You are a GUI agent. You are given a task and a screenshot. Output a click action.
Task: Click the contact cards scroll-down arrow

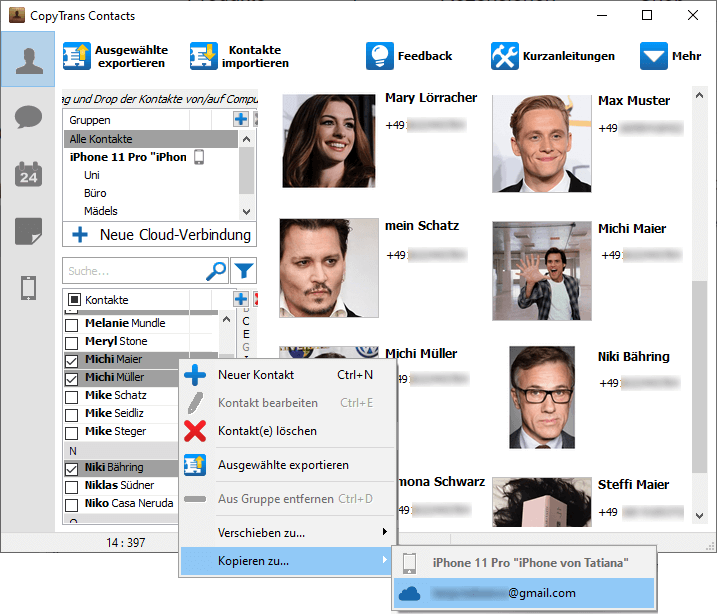click(699, 516)
